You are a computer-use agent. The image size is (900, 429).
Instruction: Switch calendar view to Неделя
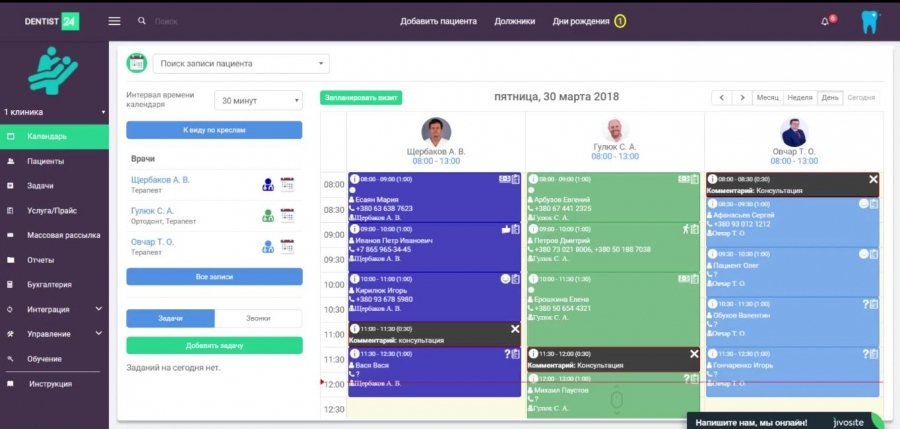click(x=799, y=98)
